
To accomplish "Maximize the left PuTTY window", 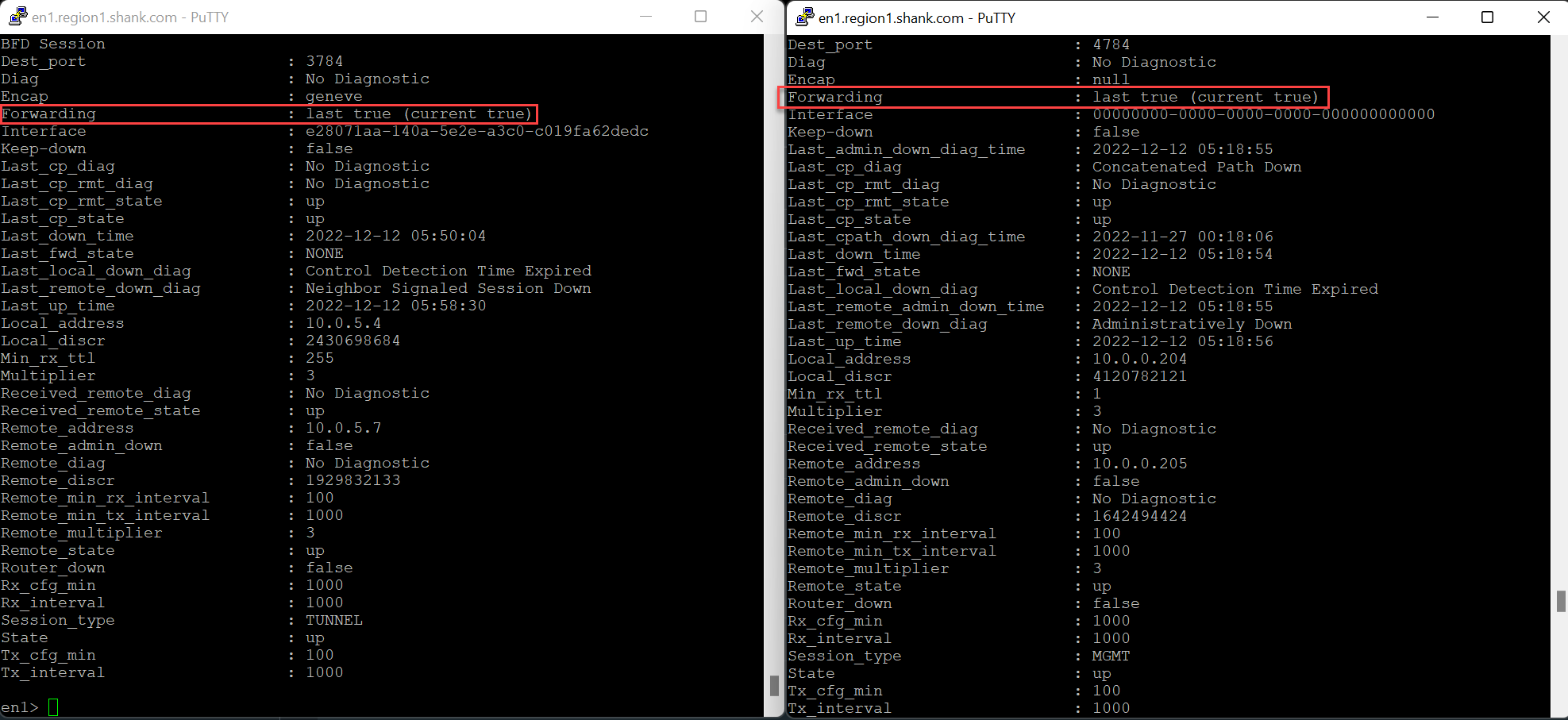I will tap(700, 17).
